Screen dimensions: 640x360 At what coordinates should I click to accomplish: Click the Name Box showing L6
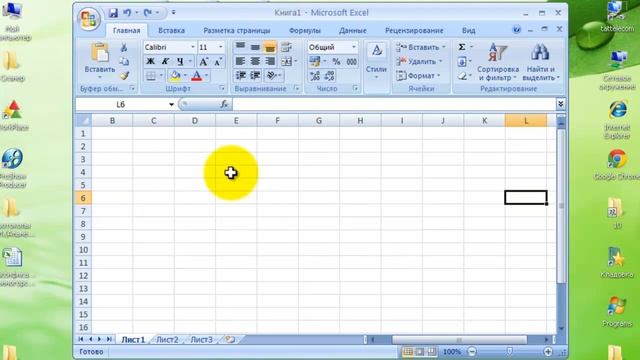pos(121,104)
